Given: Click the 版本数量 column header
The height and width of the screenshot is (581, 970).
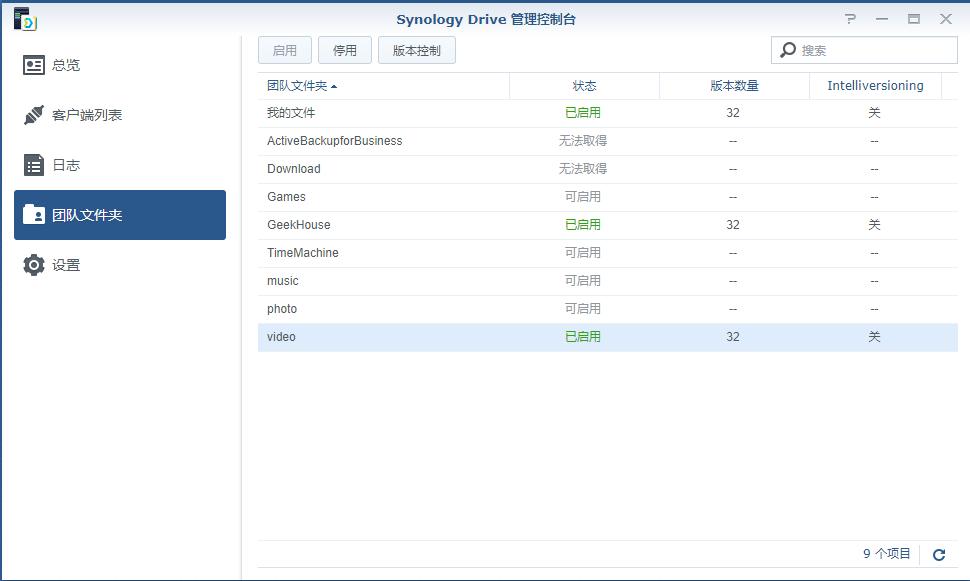Looking at the screenshot, I should click(x=734, y=86).
